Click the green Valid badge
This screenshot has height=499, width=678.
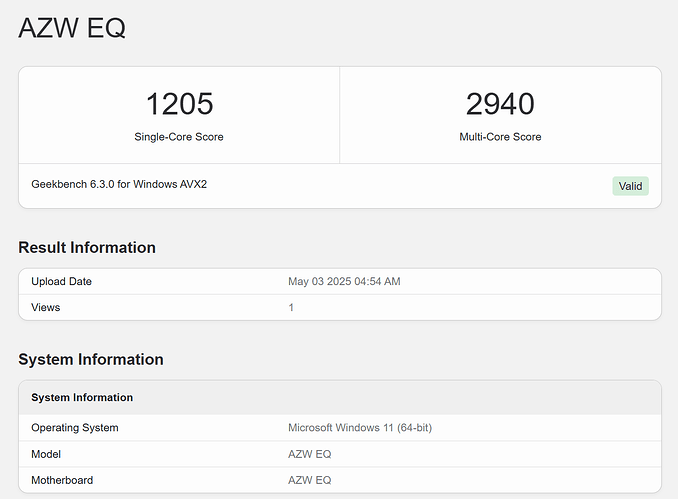pos(630,186)
